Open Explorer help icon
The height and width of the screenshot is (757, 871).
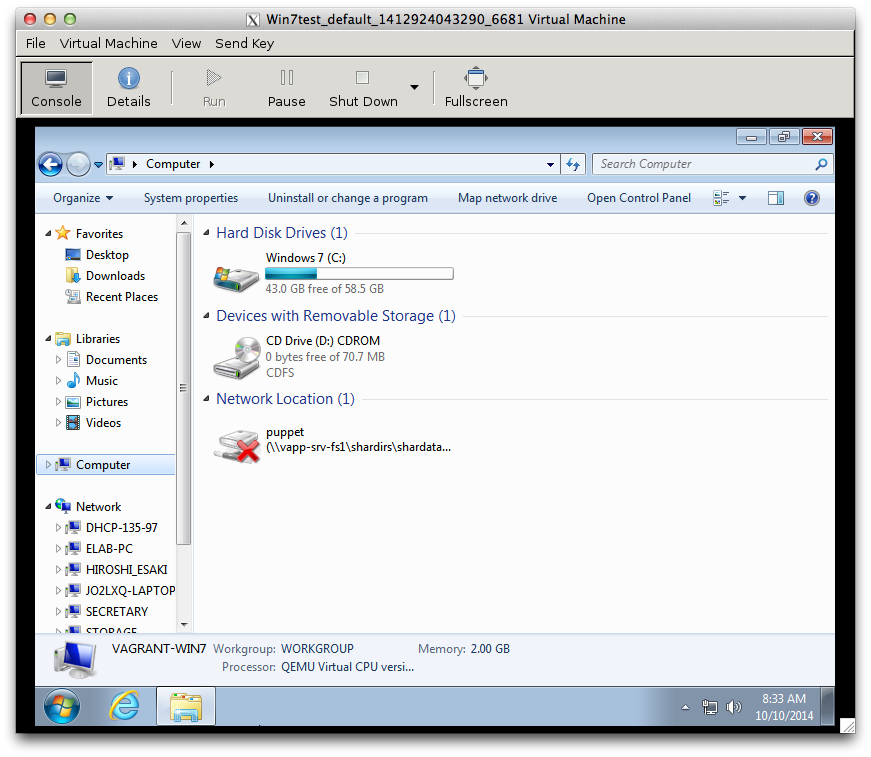click(x=812, y=198)
